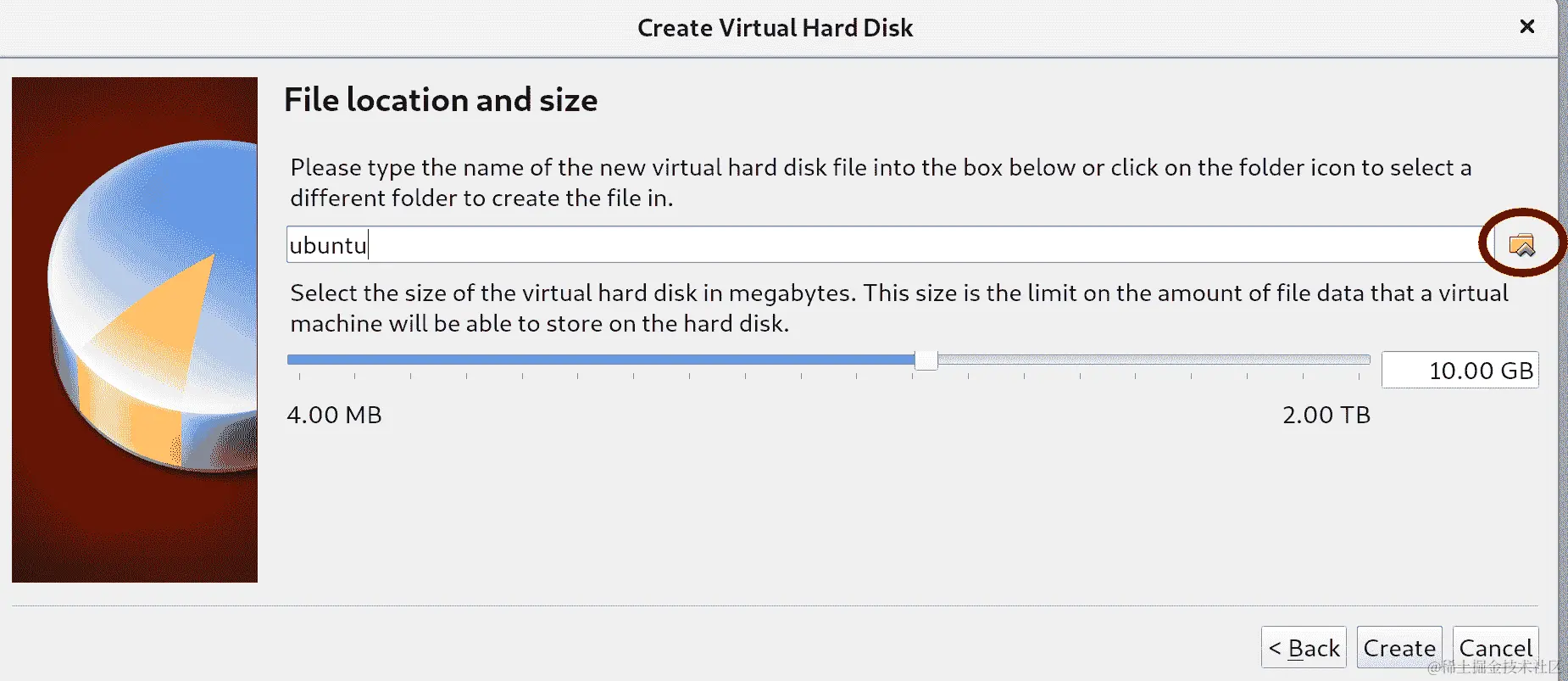This screenshot has height=681, width=1568.
Task: Click the 2.00 TB maximum size label
Action: coord(1326,416)
